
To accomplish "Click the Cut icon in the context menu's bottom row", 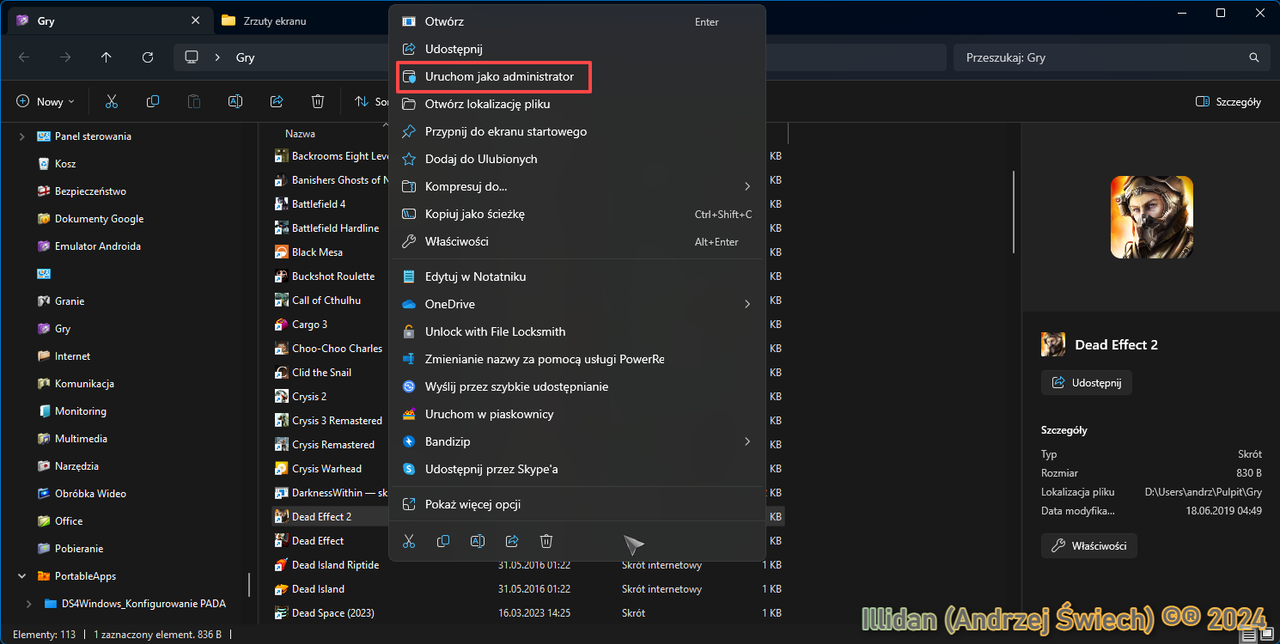I will pyautogui.click(x=409, y=541).
